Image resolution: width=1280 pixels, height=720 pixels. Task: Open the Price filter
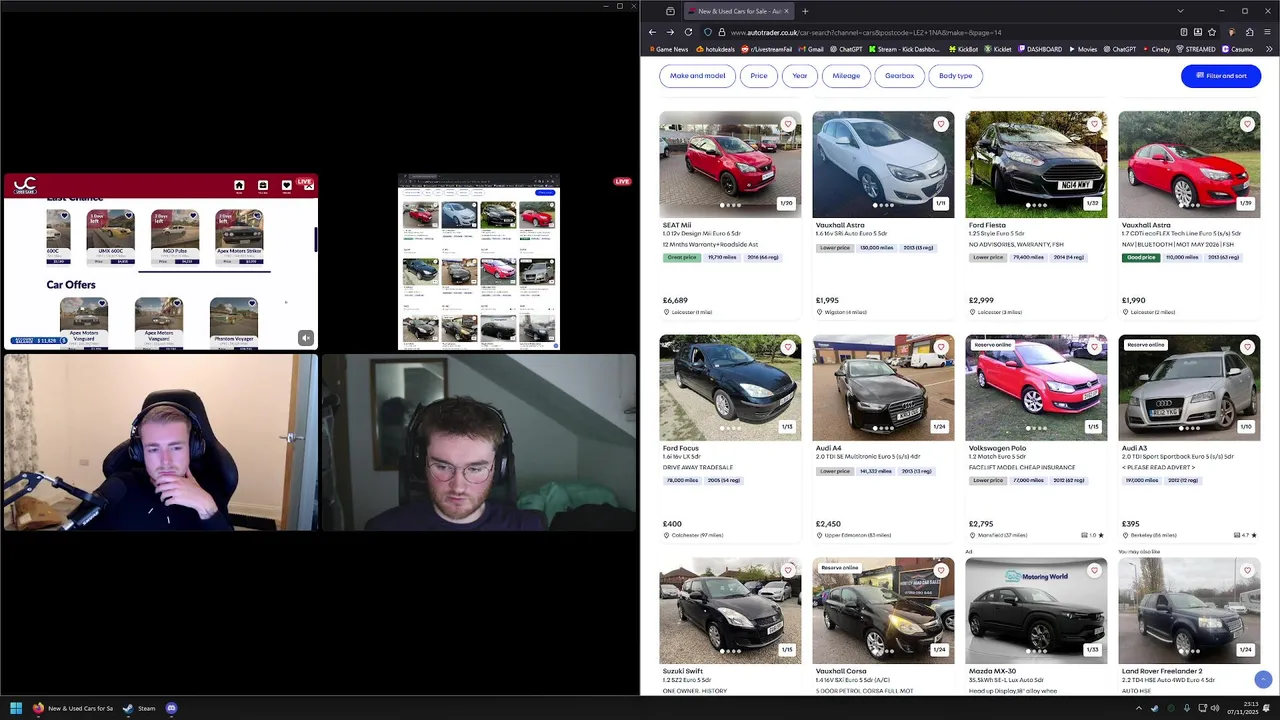[759, 76]
